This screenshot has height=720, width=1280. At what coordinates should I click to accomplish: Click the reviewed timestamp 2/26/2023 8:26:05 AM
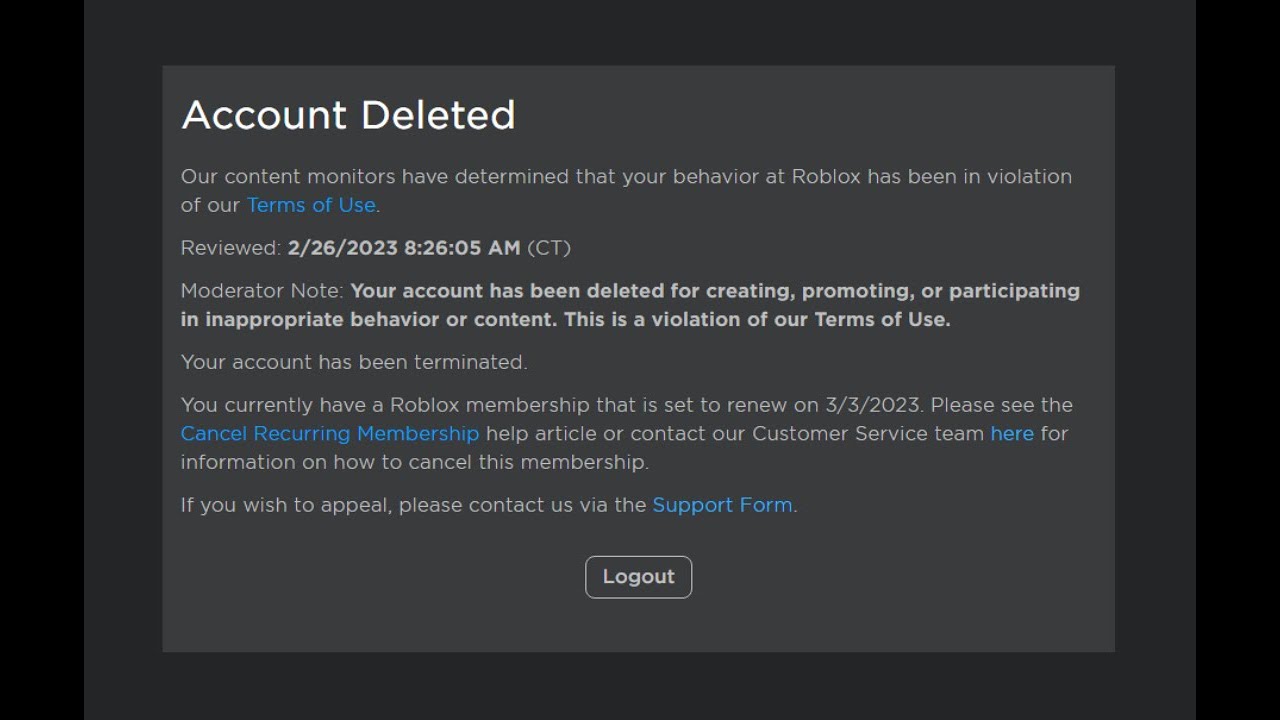[403, 248]
